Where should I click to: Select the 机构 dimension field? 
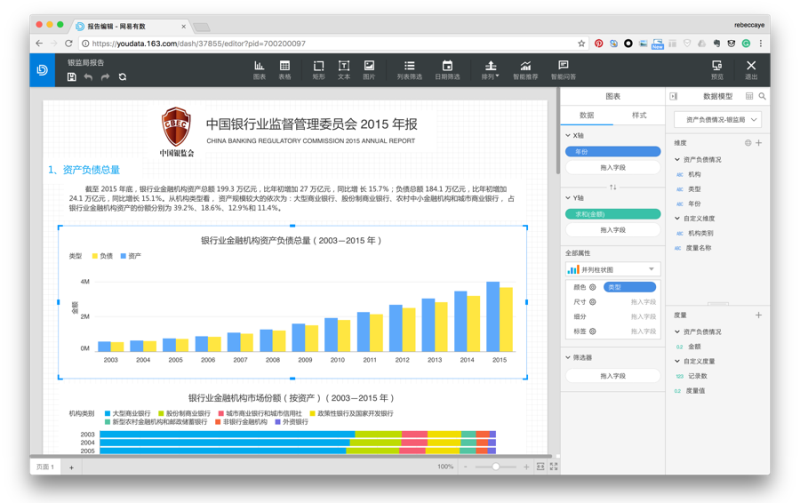694,174
